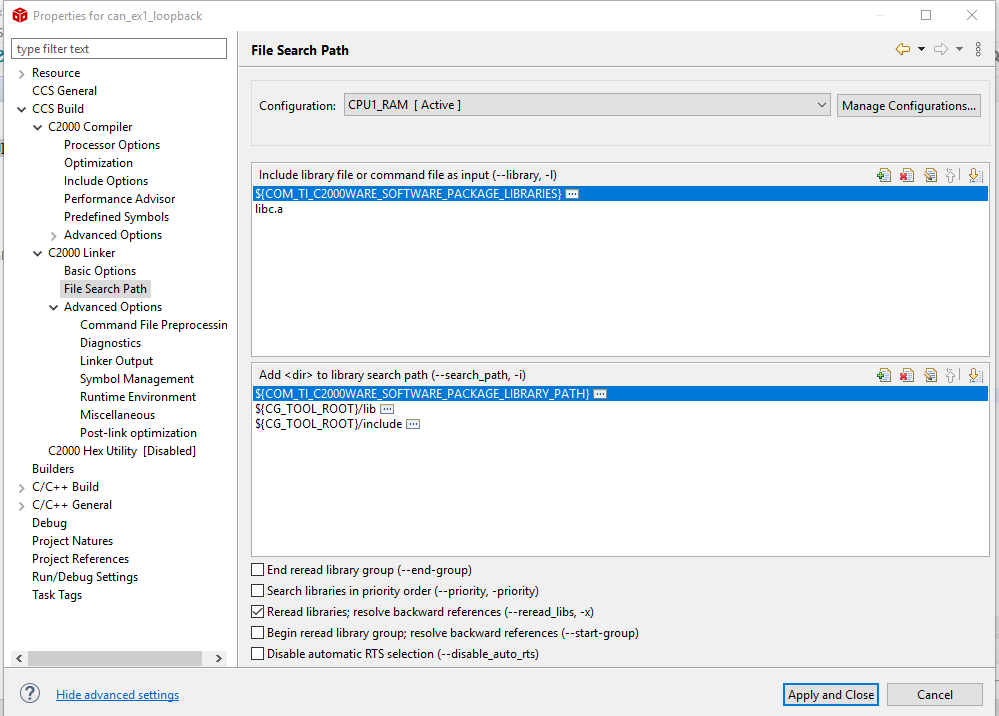999x716 pixels.
Task: Expand compiler Advanced Options node
Action: pos(54,236)
